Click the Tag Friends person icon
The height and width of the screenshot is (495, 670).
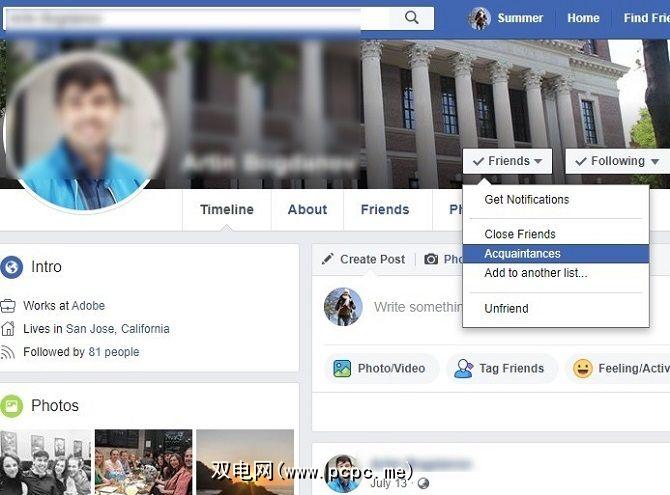click(x=464, y=368)
